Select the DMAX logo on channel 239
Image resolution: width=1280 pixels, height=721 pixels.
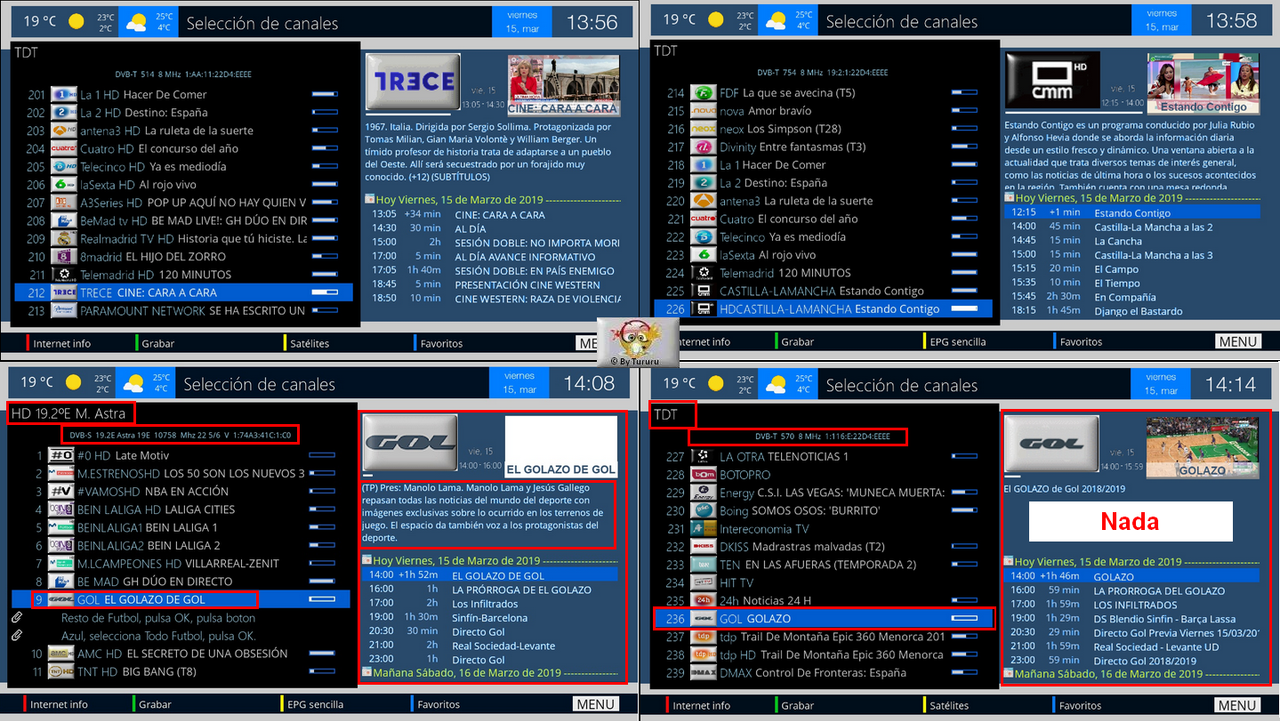point(704,673)
